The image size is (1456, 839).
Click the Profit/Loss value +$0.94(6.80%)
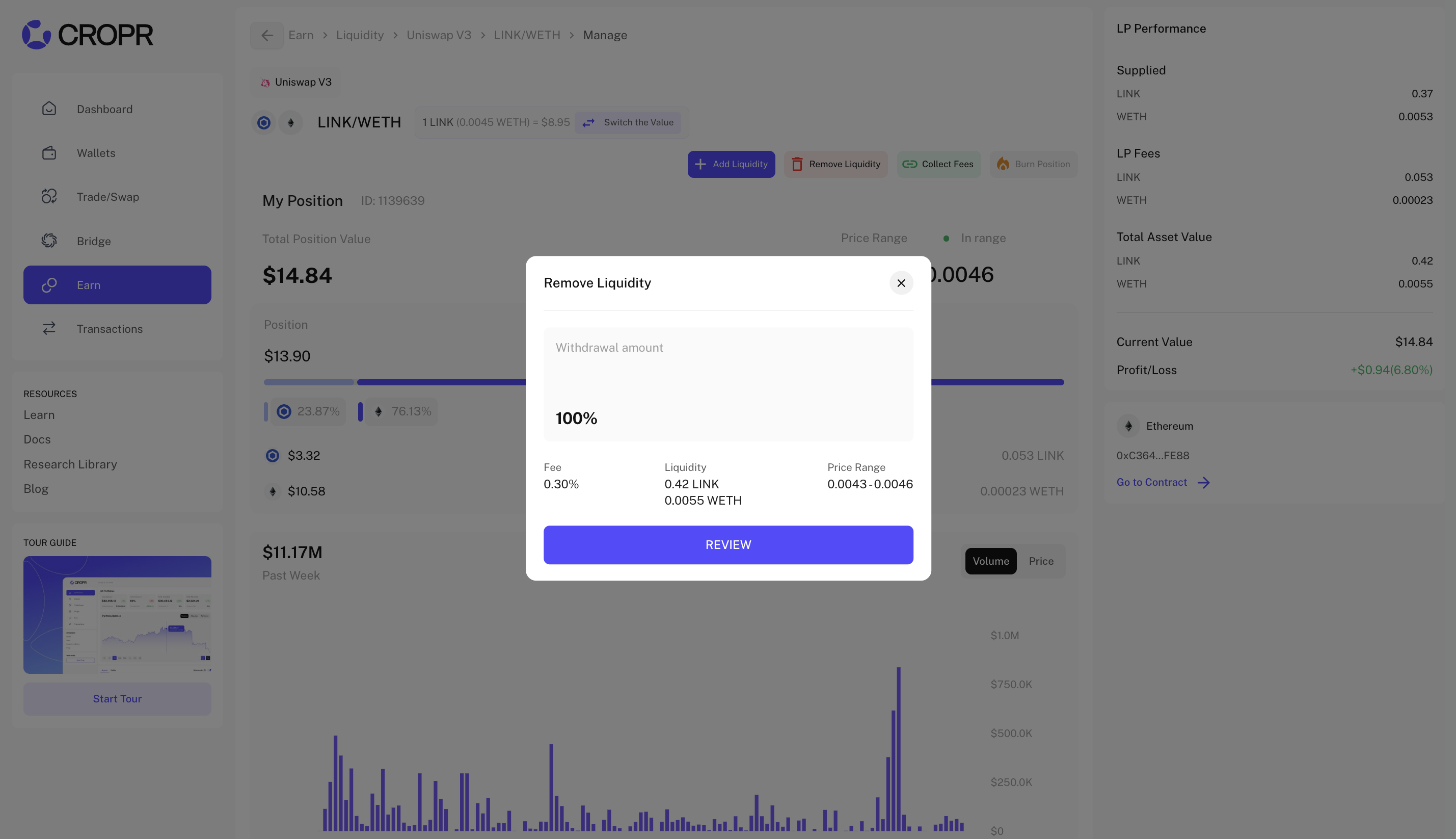(x=1391, y=370)
